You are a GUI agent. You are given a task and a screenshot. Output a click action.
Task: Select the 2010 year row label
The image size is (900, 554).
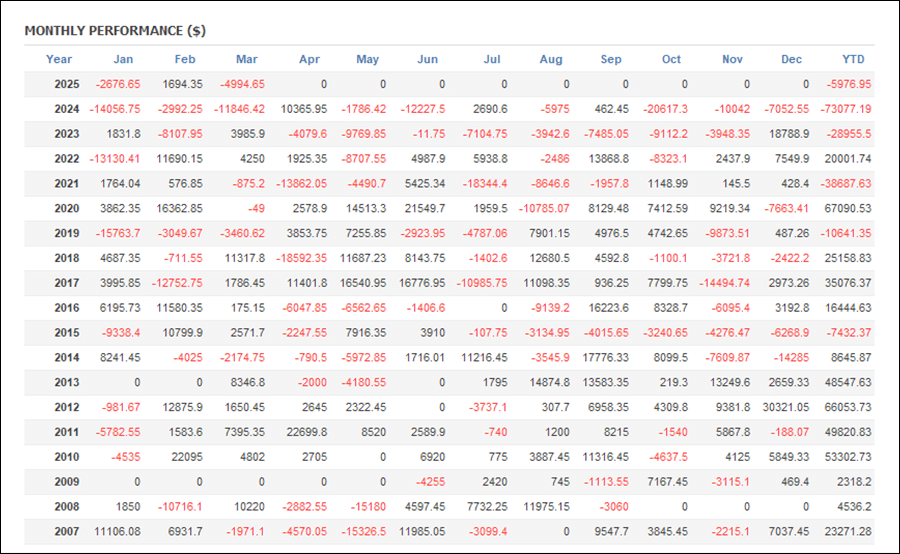(67, 457)
